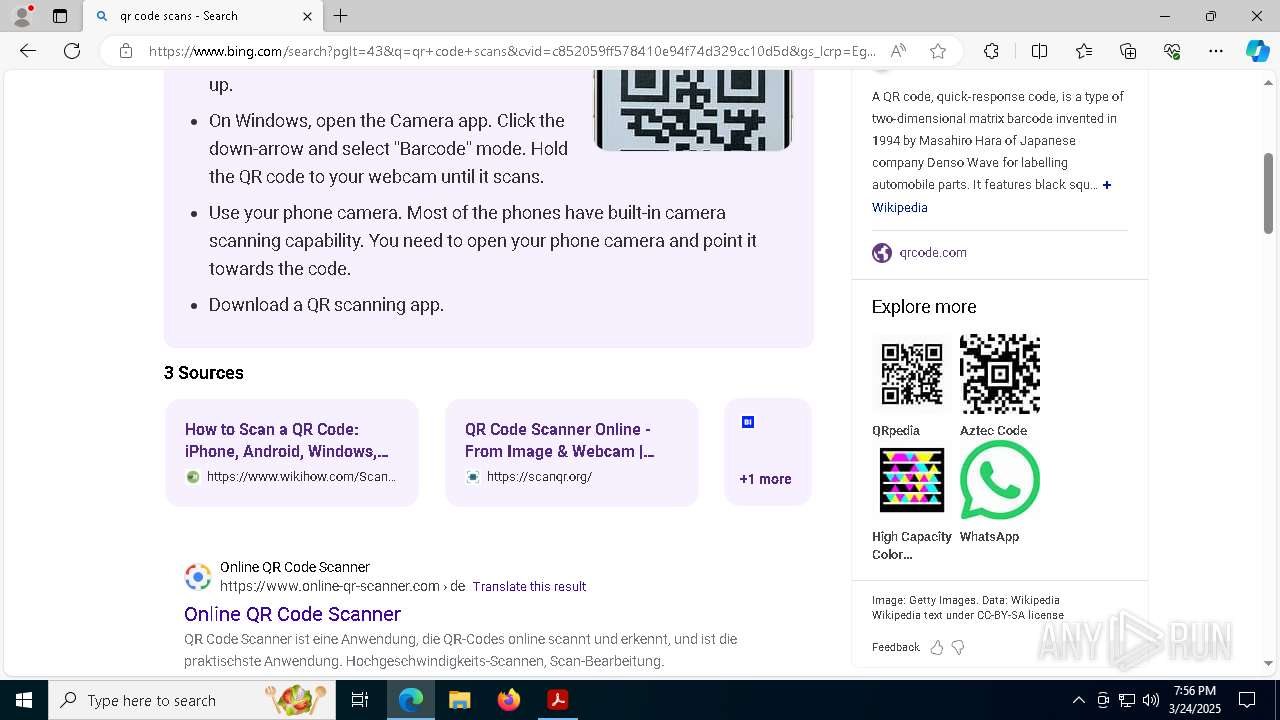The height and width of the screenshot is (720, 1280).
Task: Open File Explorer taskbar icon
Action: click(x=459, y=700)
